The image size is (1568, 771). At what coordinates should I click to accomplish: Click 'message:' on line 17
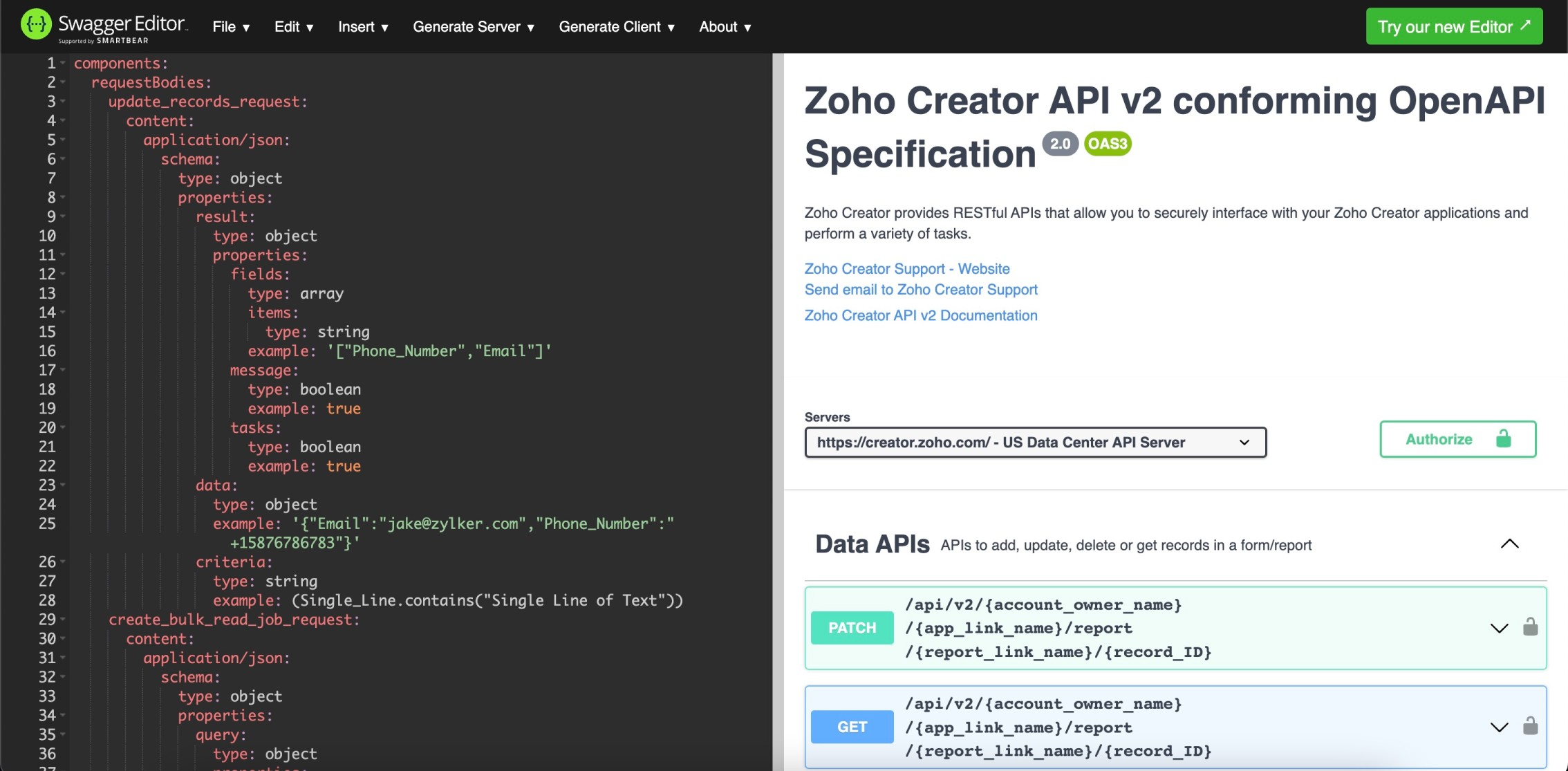pos(264,371)
